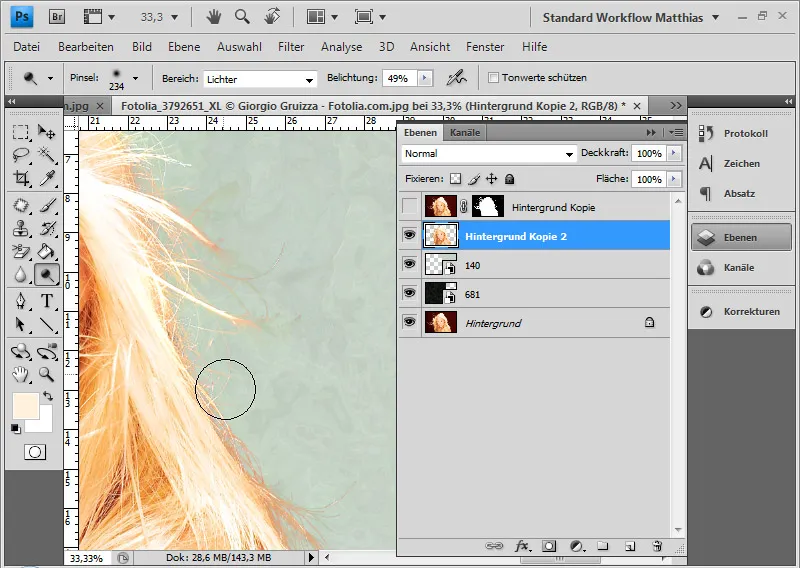
Task: Toggle lock all
Action: pyautogui.click(x=509, y=179)
